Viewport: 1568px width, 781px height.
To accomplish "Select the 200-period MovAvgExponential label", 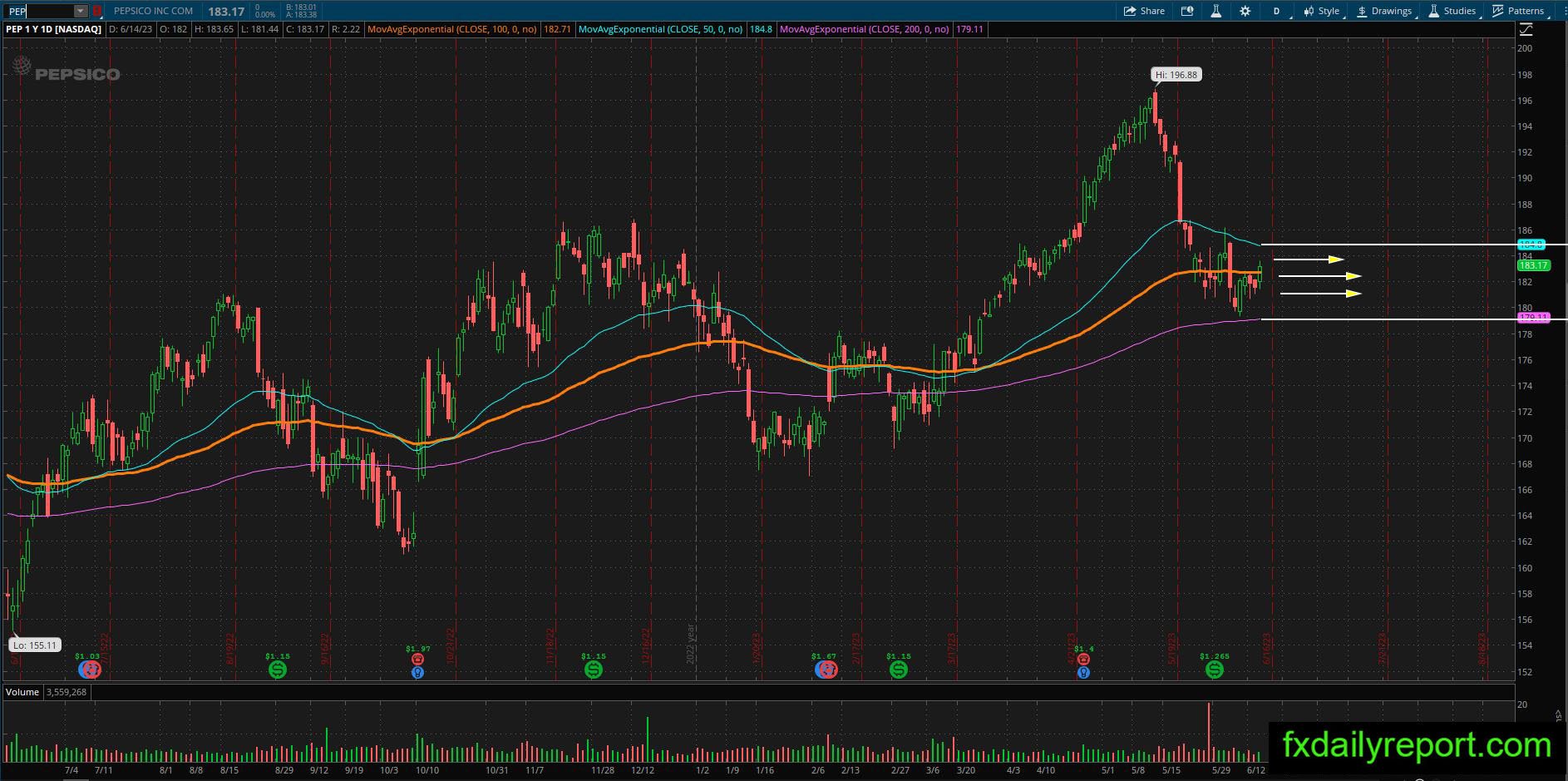I will (x=865, y=29).
